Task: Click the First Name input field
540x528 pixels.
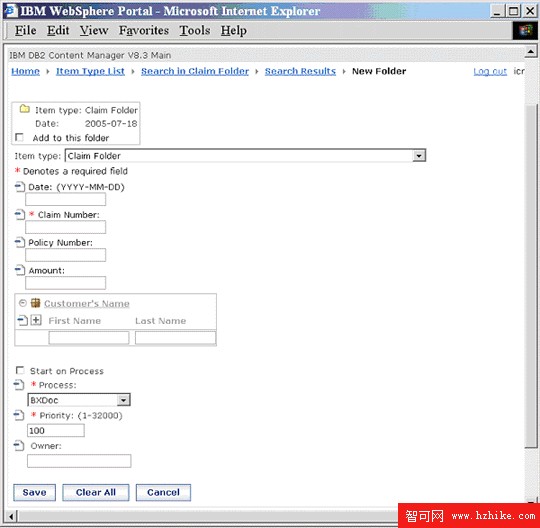Action: click(89, 338)
